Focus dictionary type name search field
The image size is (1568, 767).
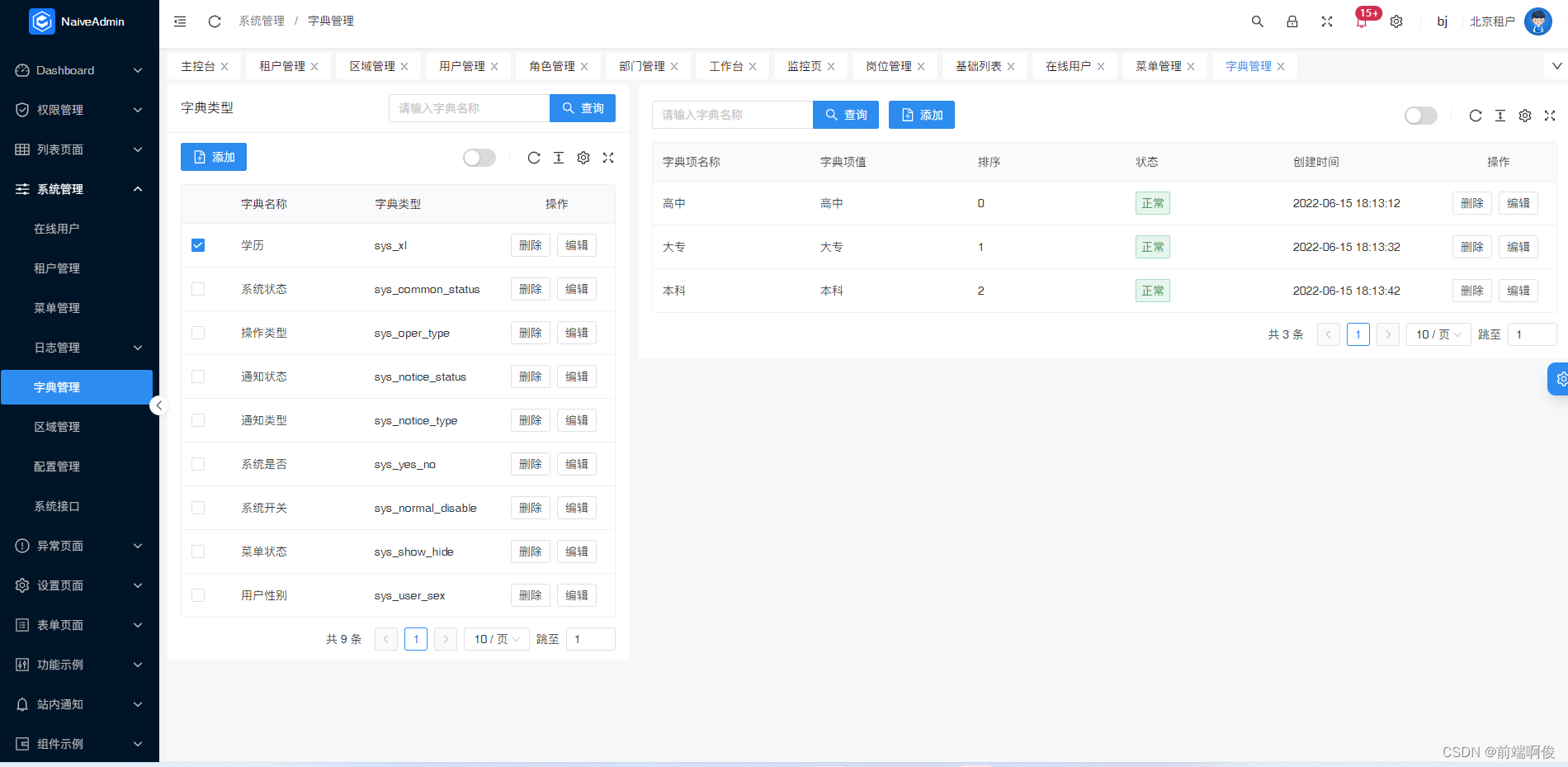pyautogui.click(x=469, y=108)
